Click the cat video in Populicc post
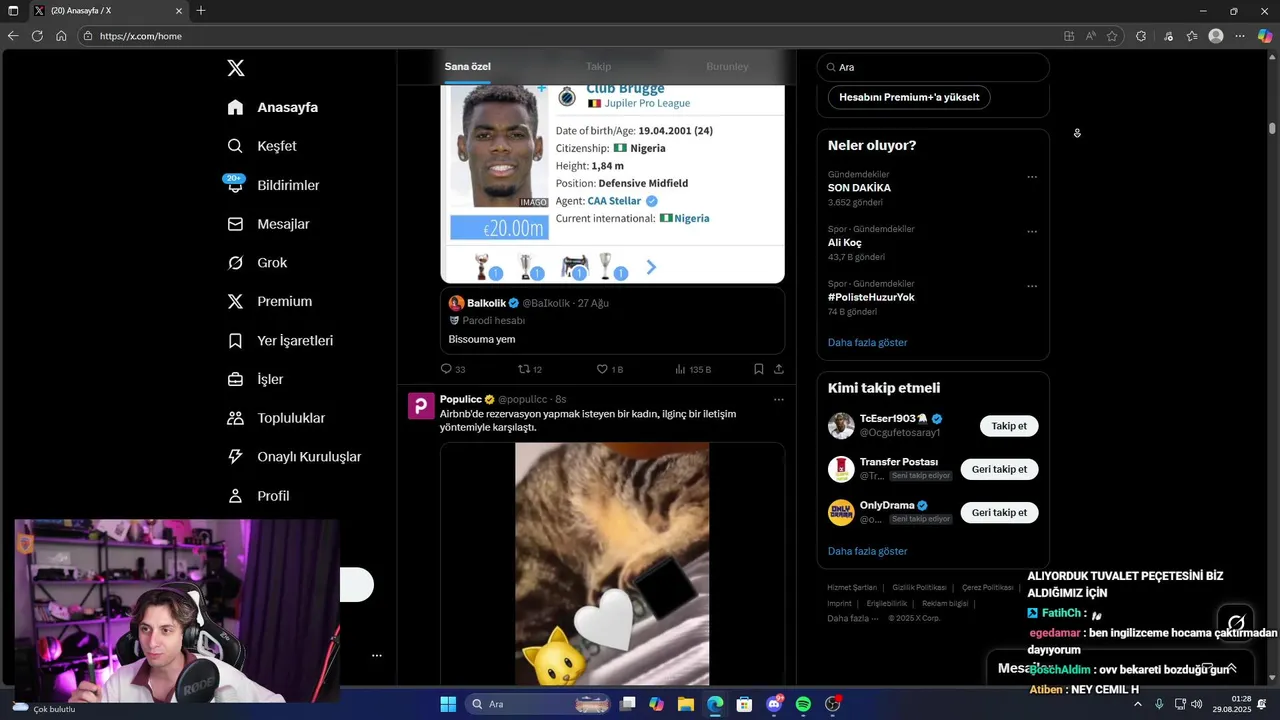The width and height of the screenshot is (1280, 720). 612,564
